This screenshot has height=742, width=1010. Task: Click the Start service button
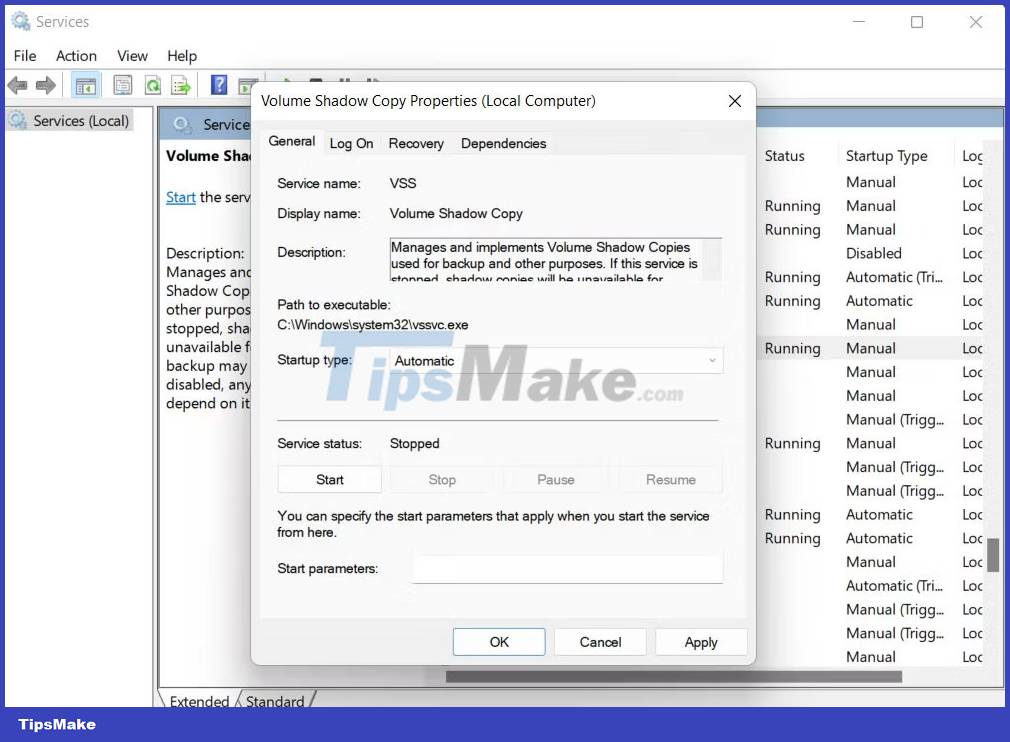329,479
